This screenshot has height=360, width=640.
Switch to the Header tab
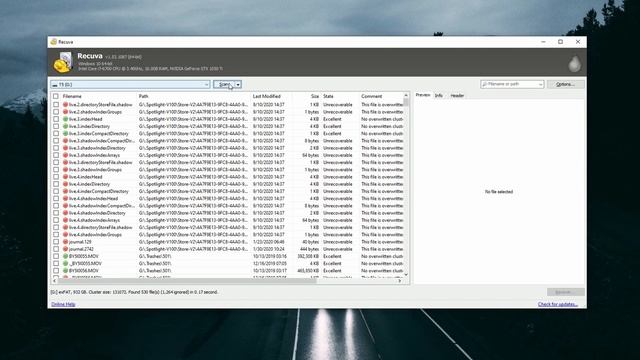(x=457, y=96)
